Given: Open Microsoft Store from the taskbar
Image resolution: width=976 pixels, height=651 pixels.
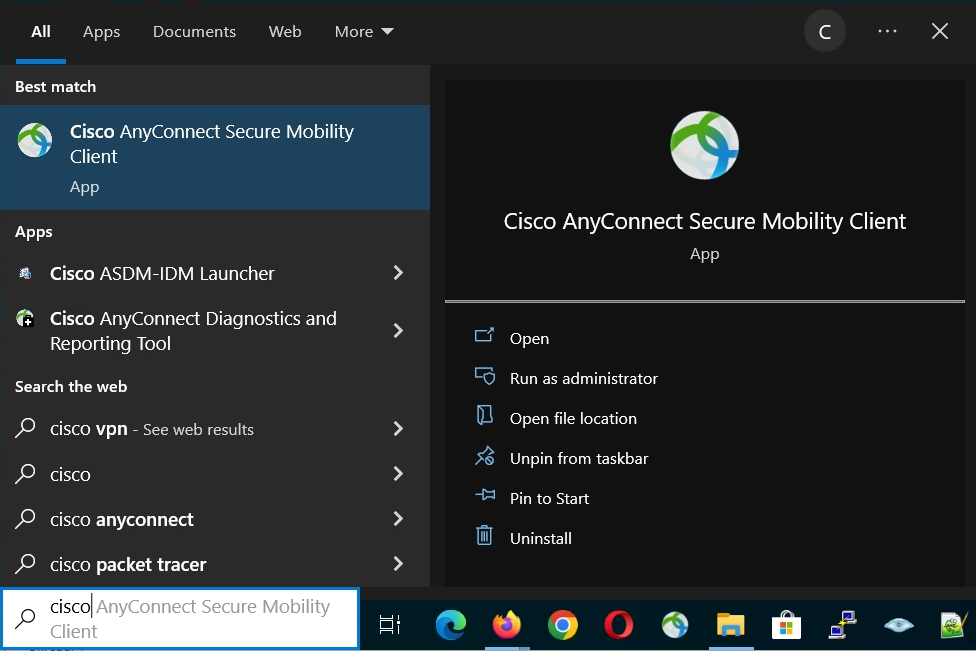Looking at the screenshot, I should 787,626.
